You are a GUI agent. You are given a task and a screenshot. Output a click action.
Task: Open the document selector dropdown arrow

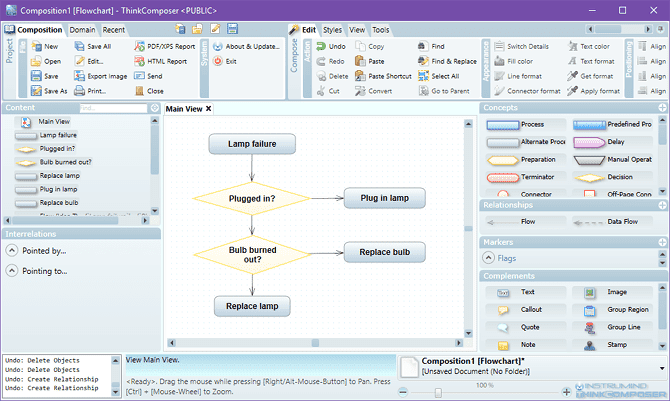pos(662,368)
